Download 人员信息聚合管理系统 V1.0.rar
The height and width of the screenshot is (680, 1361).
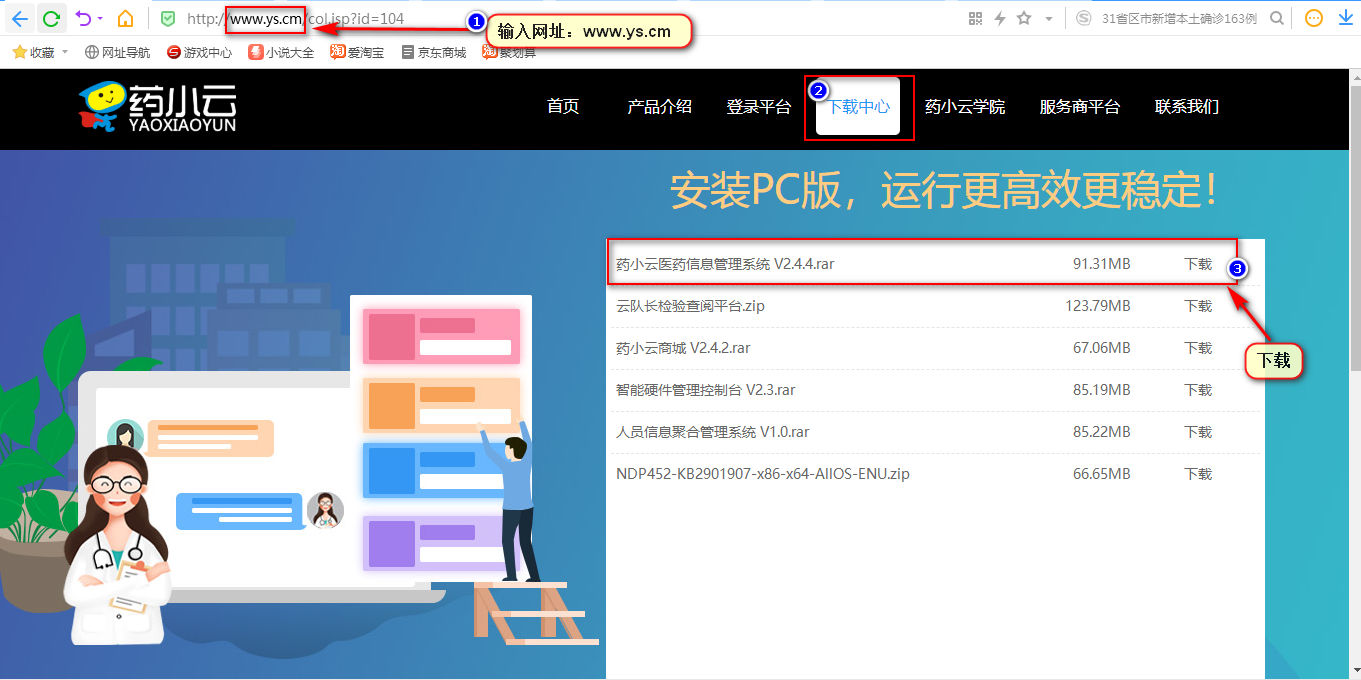click(1198, 432)
